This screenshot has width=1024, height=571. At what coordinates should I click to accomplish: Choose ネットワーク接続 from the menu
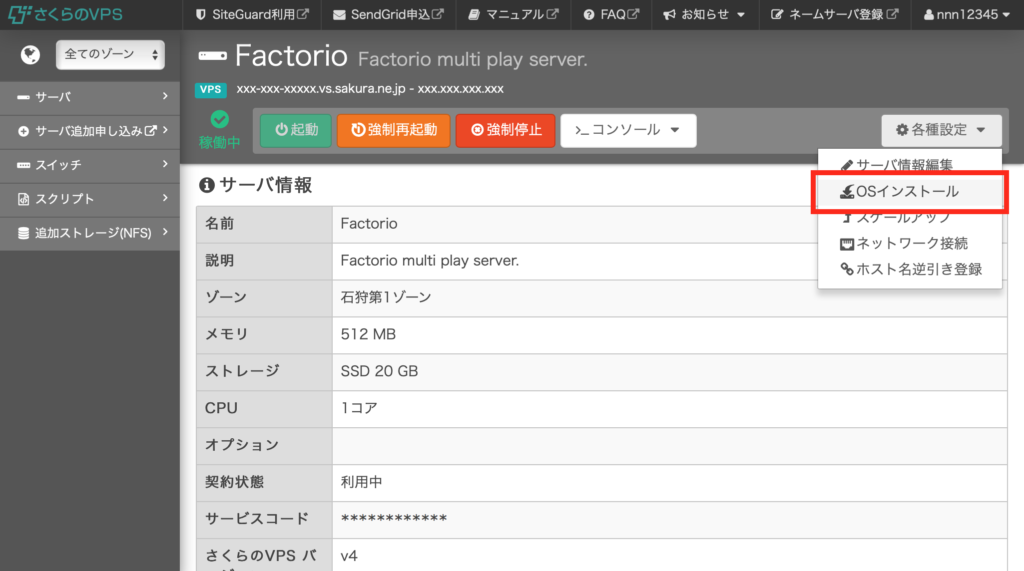coord(911,243)
